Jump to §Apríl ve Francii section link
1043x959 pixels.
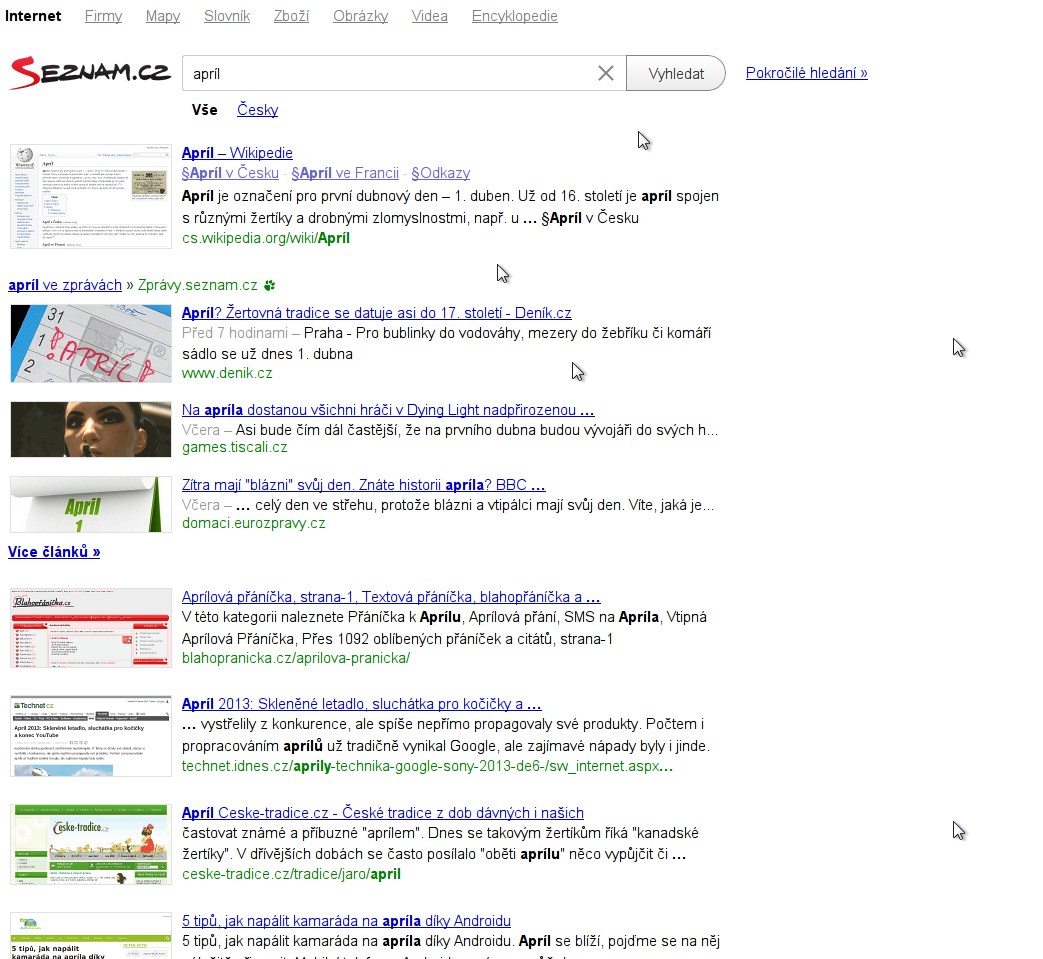pos(345,173)
